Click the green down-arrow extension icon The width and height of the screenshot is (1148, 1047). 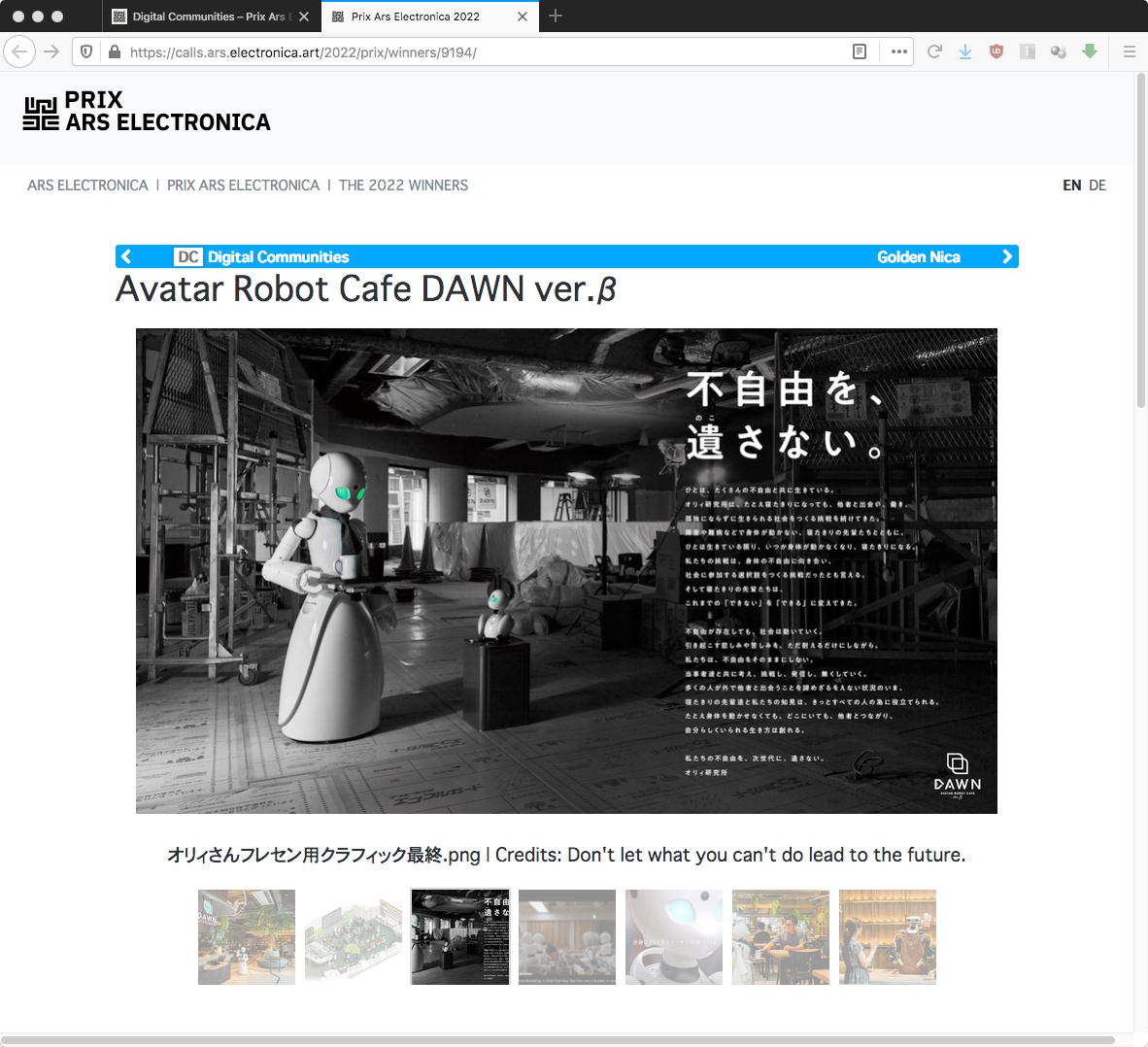point(1090,51)
